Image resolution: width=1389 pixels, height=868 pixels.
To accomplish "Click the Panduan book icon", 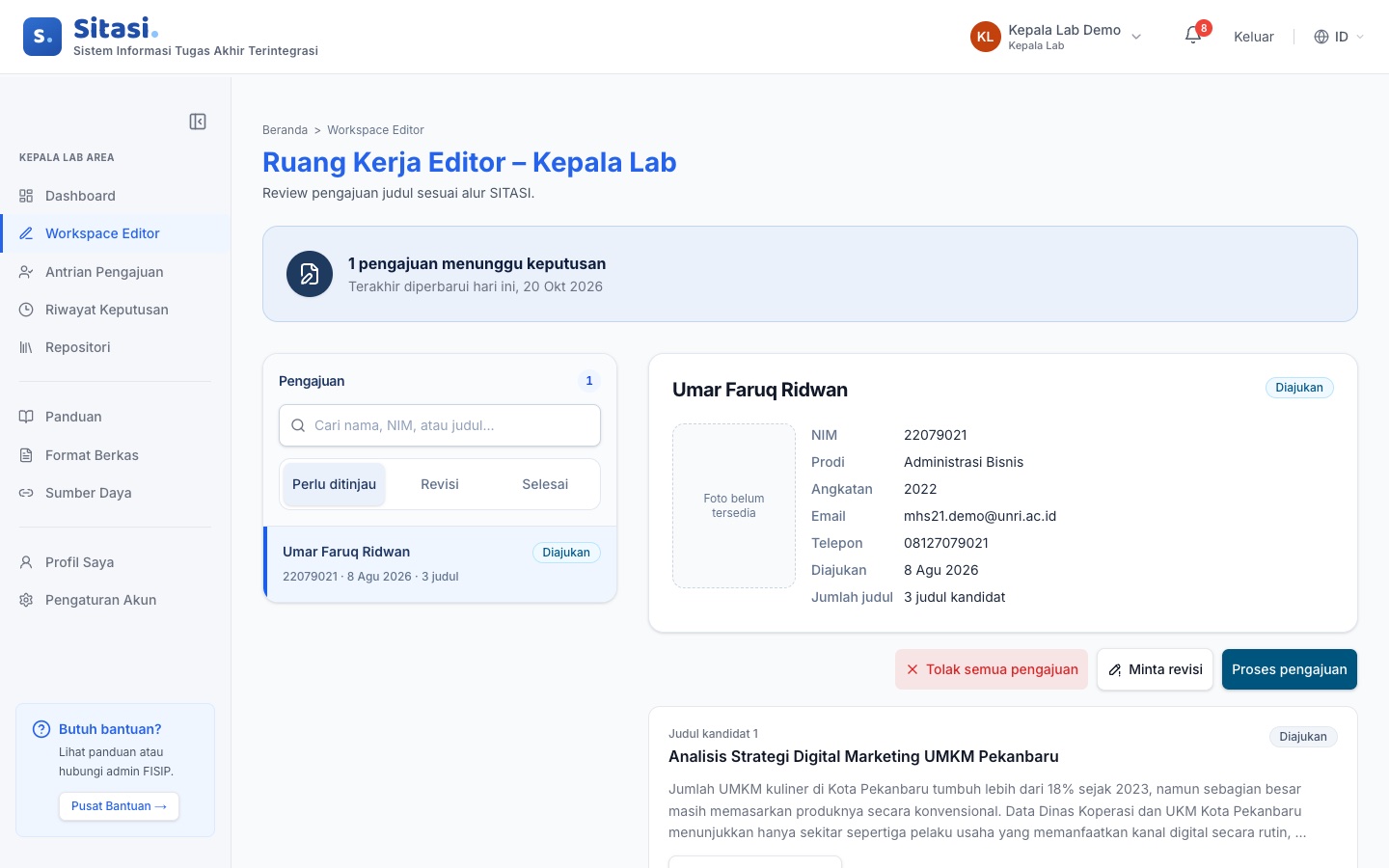I will coord(26,417).
